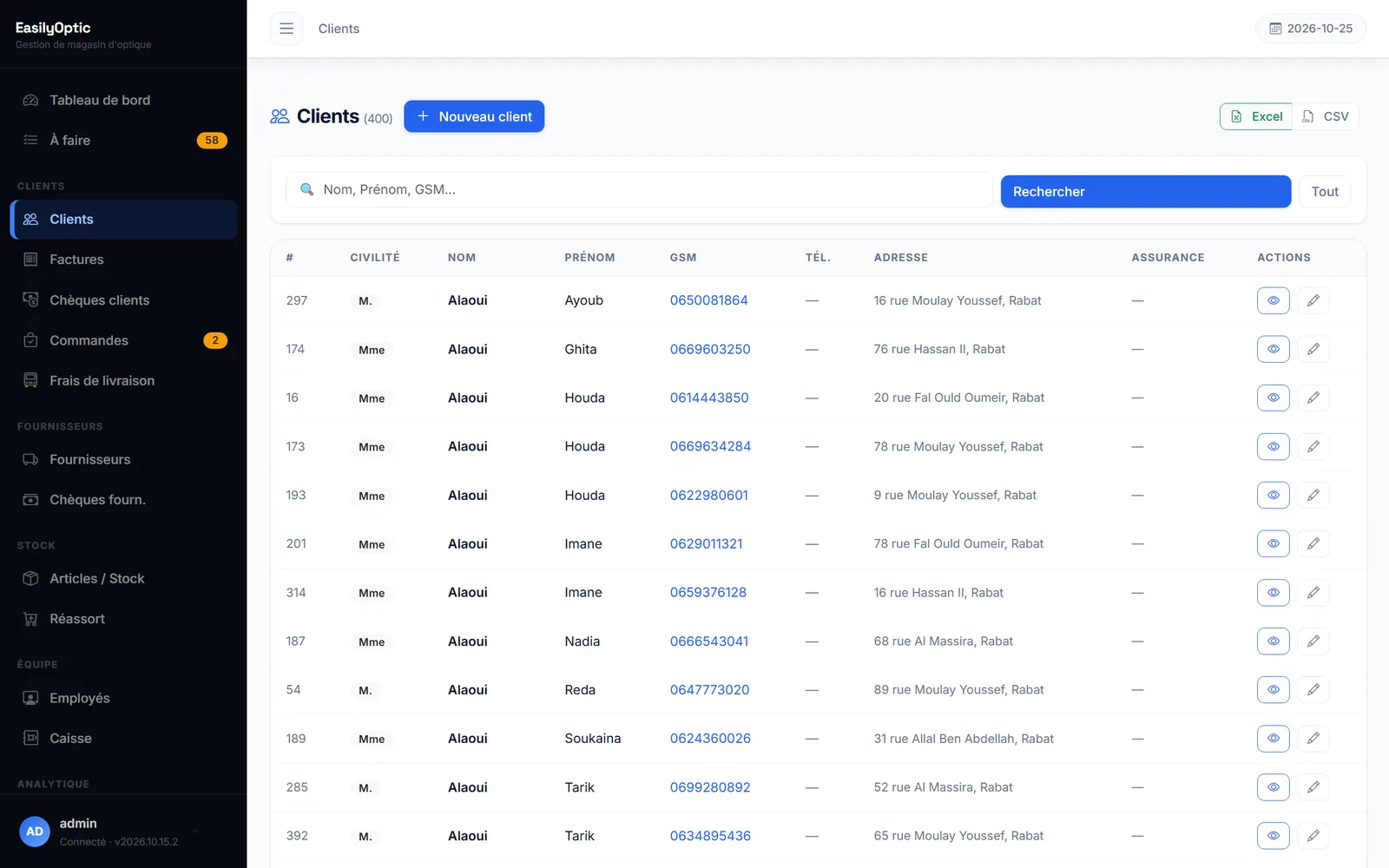Open Fournisseurs page
The height and width of the screenshot is (868, 1389).
tap(123, 459)
